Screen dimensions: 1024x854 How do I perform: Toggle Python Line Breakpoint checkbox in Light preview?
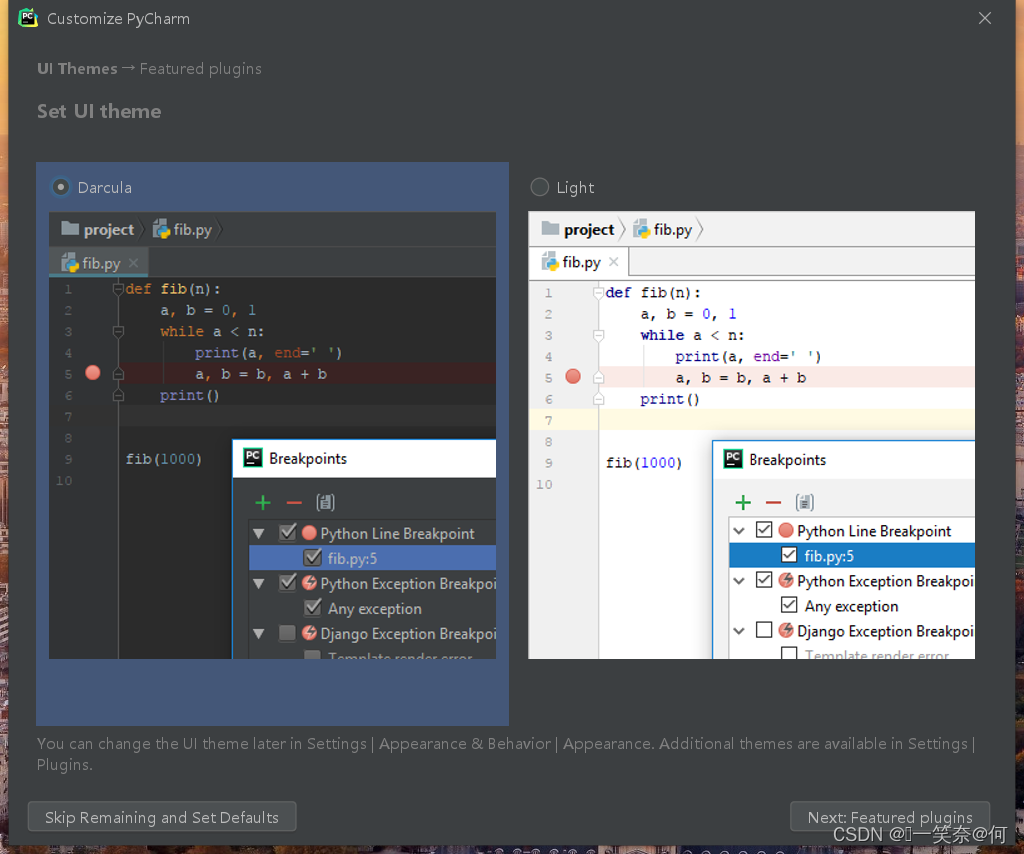764,530
